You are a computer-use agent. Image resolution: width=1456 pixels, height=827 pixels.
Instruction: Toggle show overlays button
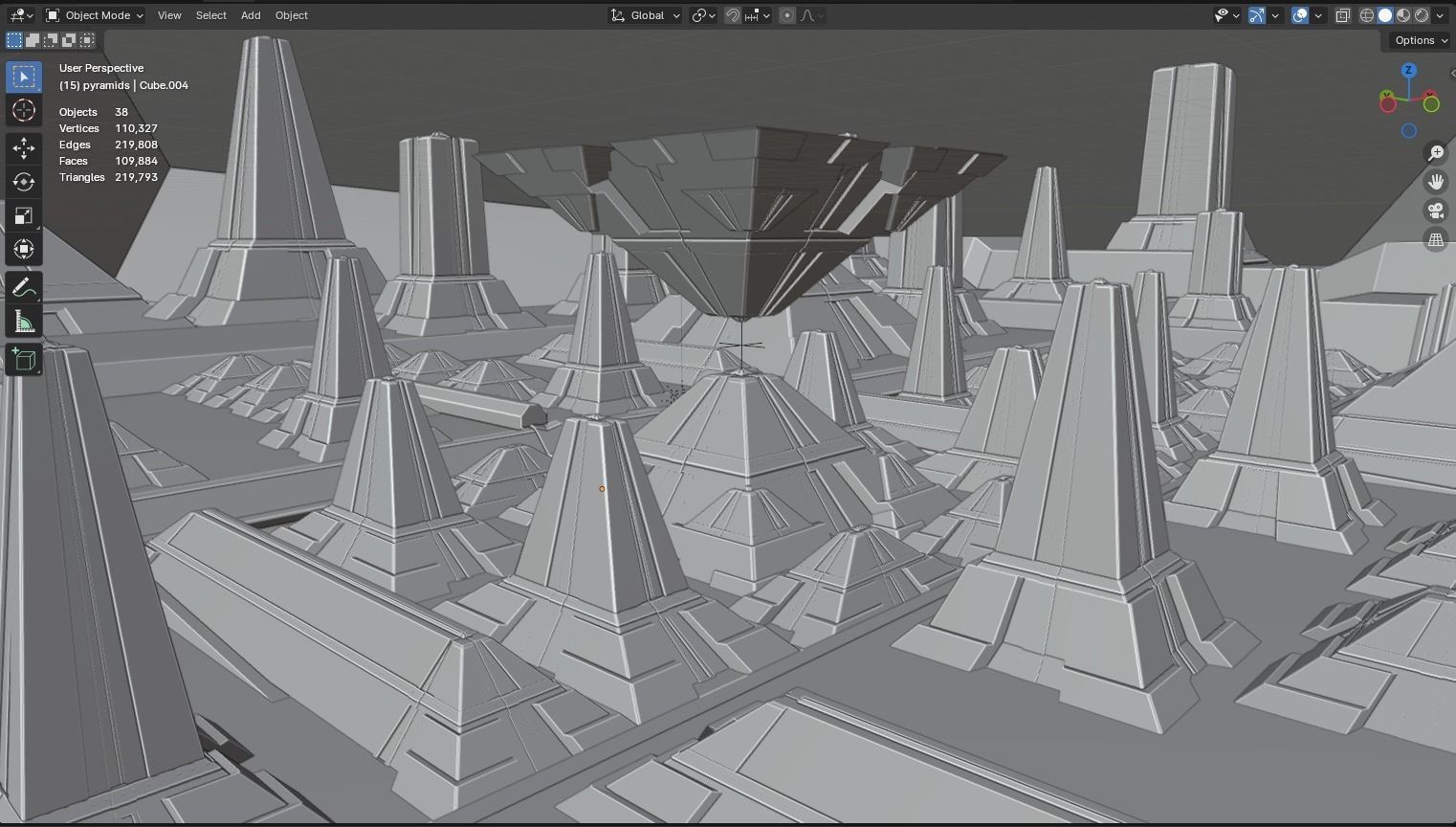click(x=1300, y=15)
